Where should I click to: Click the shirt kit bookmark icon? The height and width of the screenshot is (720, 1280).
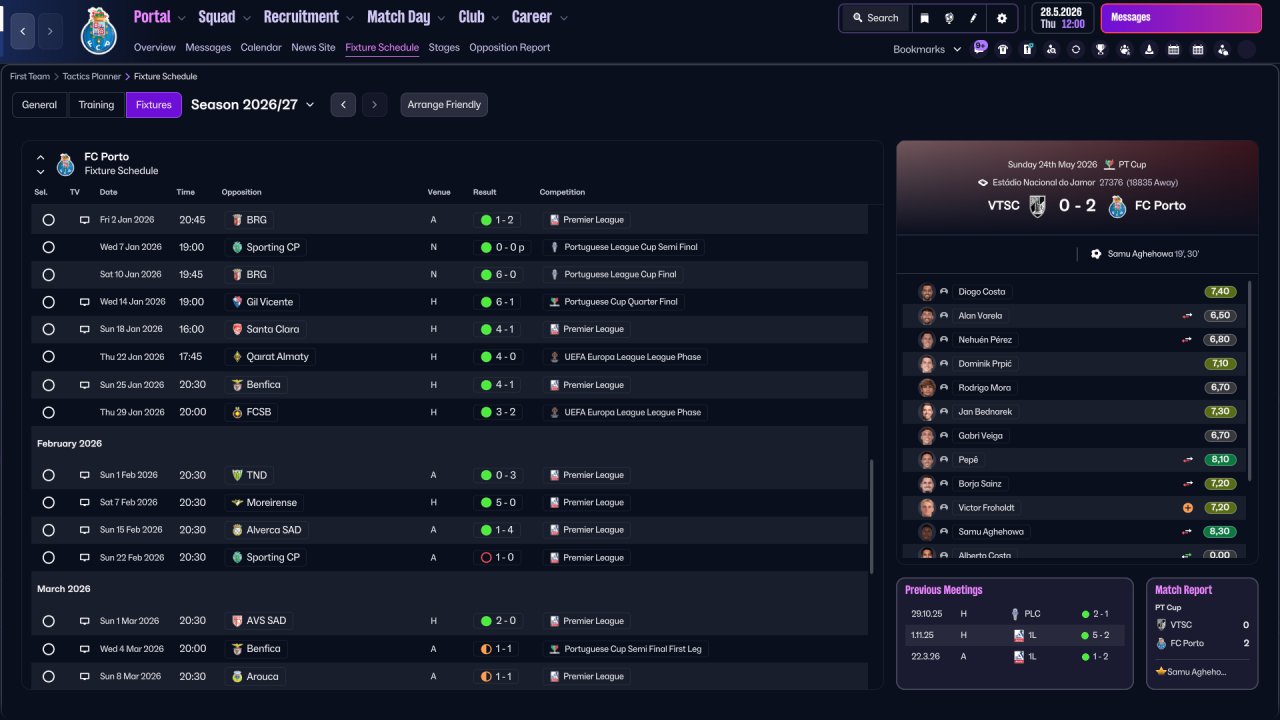pyautogui.click(x=1003, y=49)
